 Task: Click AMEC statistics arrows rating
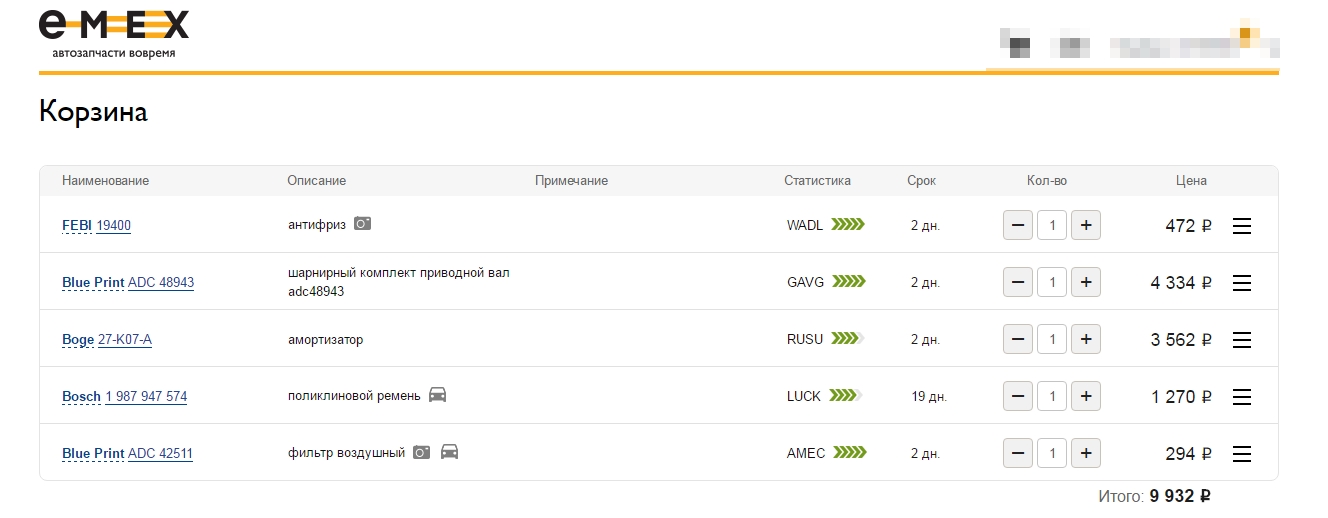pyautogui.click(x=848, y=453)
